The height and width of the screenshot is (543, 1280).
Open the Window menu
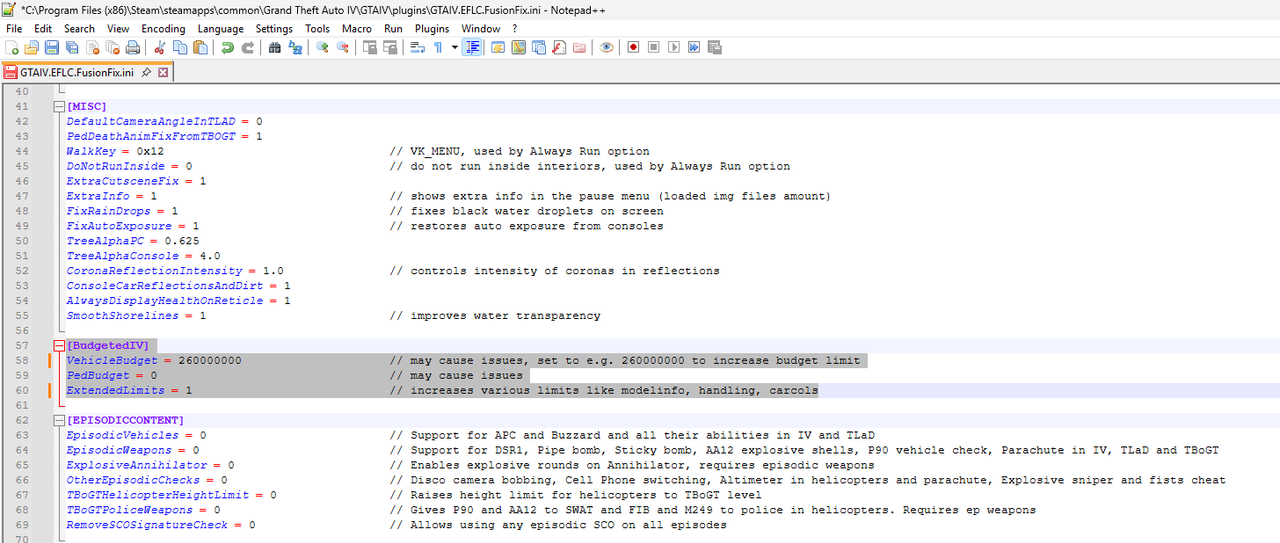tap(481, 29)
